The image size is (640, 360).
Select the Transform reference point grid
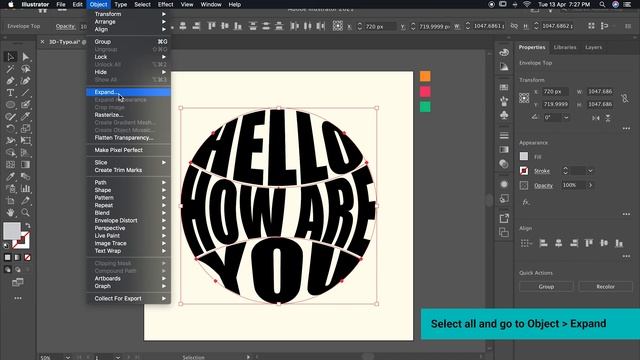524,98
